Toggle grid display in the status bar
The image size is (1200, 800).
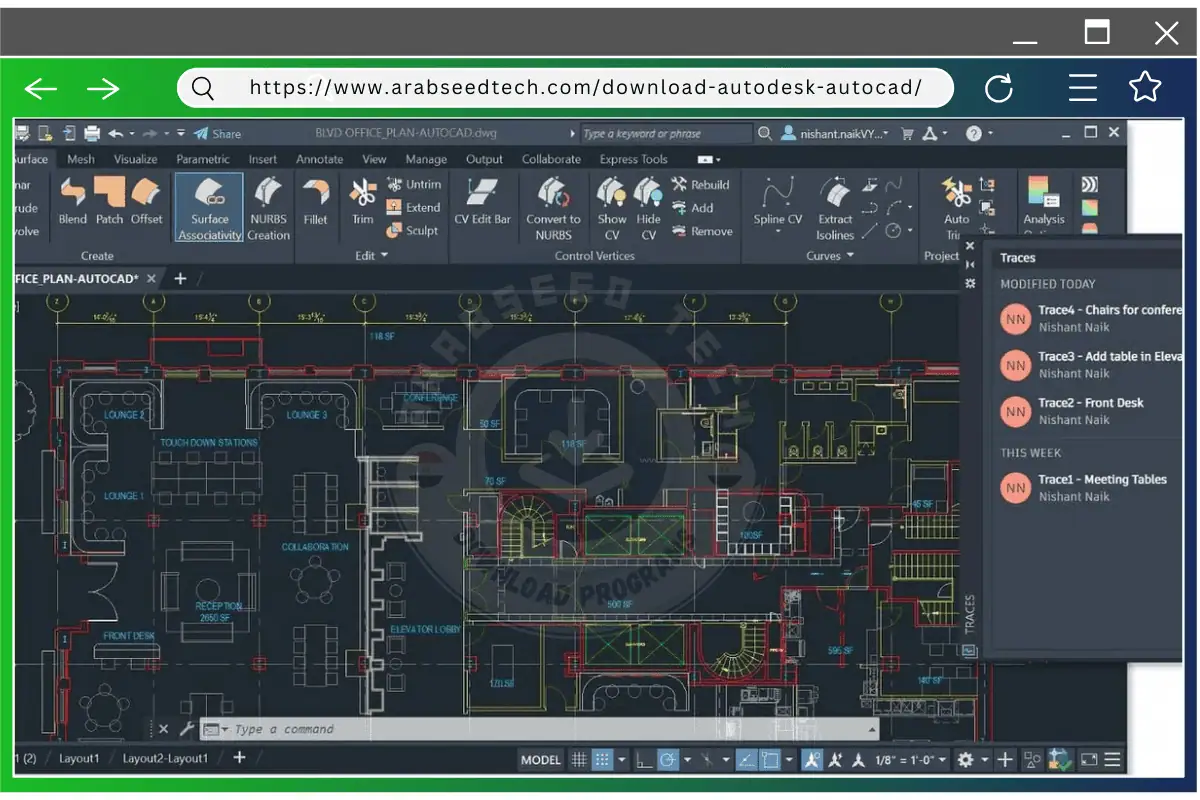tap(578, 760)
